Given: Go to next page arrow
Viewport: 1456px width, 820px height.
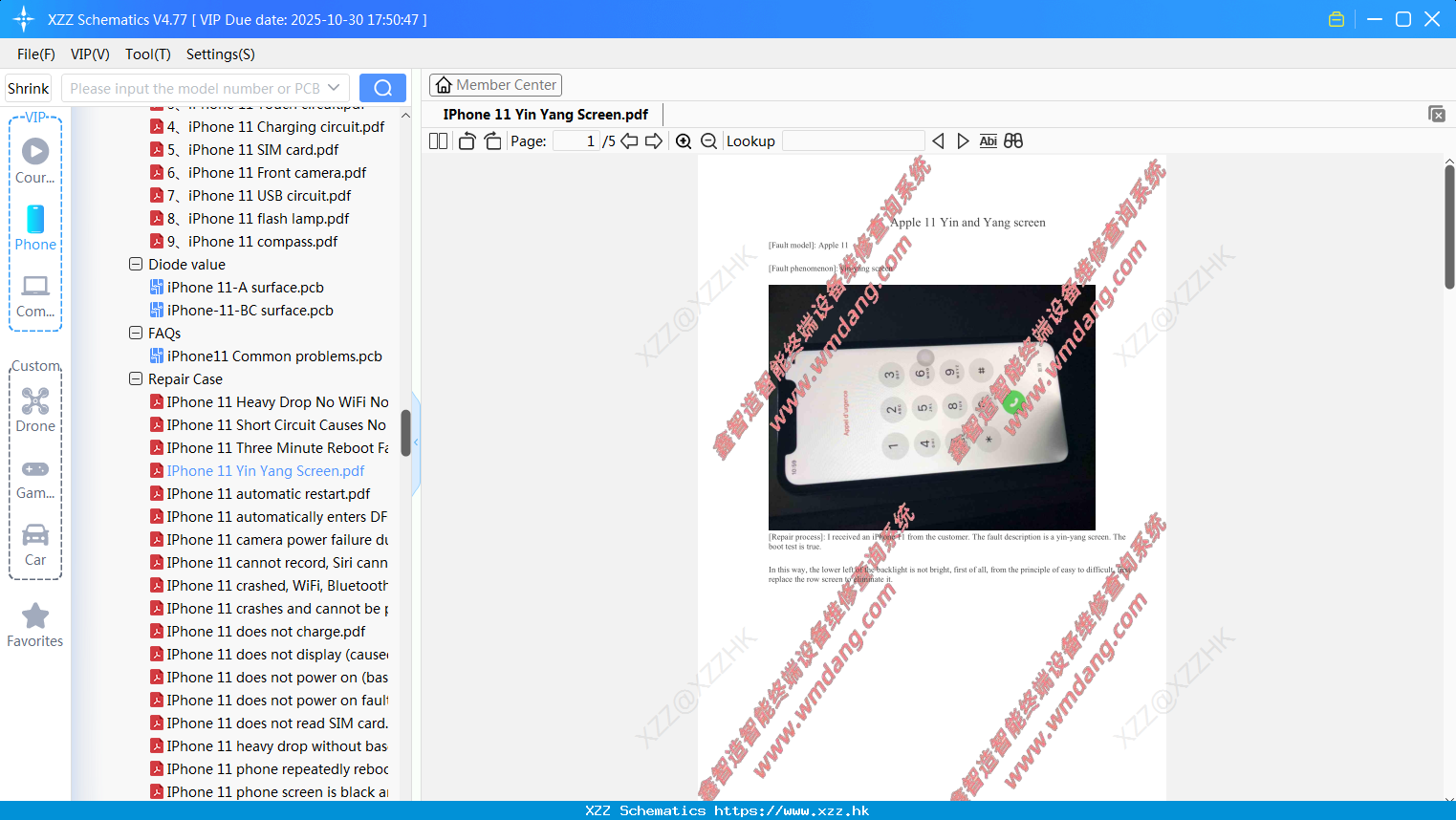Looking at the screenshot, I should pos(654,140).
